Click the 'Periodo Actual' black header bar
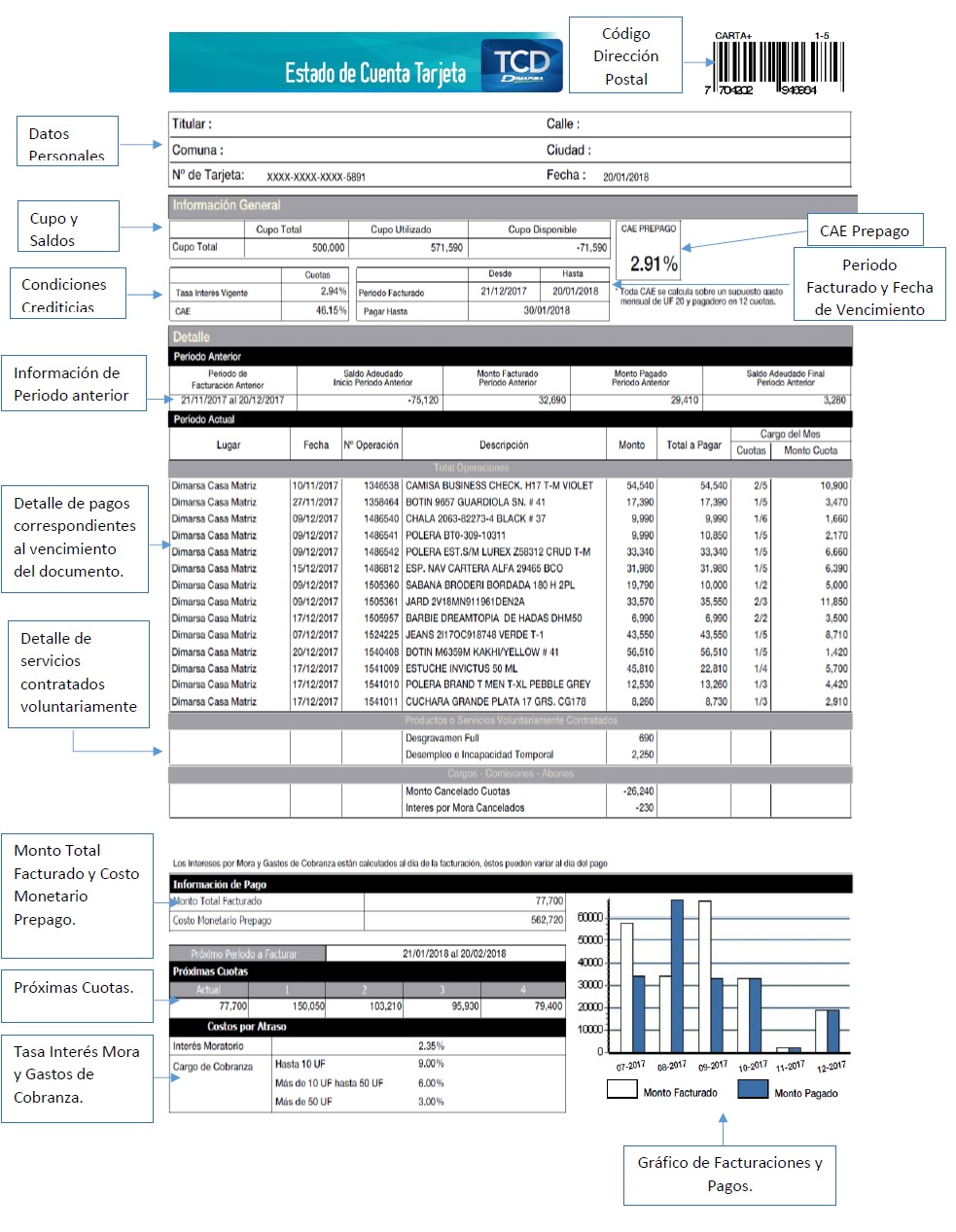 click(511, 420)
